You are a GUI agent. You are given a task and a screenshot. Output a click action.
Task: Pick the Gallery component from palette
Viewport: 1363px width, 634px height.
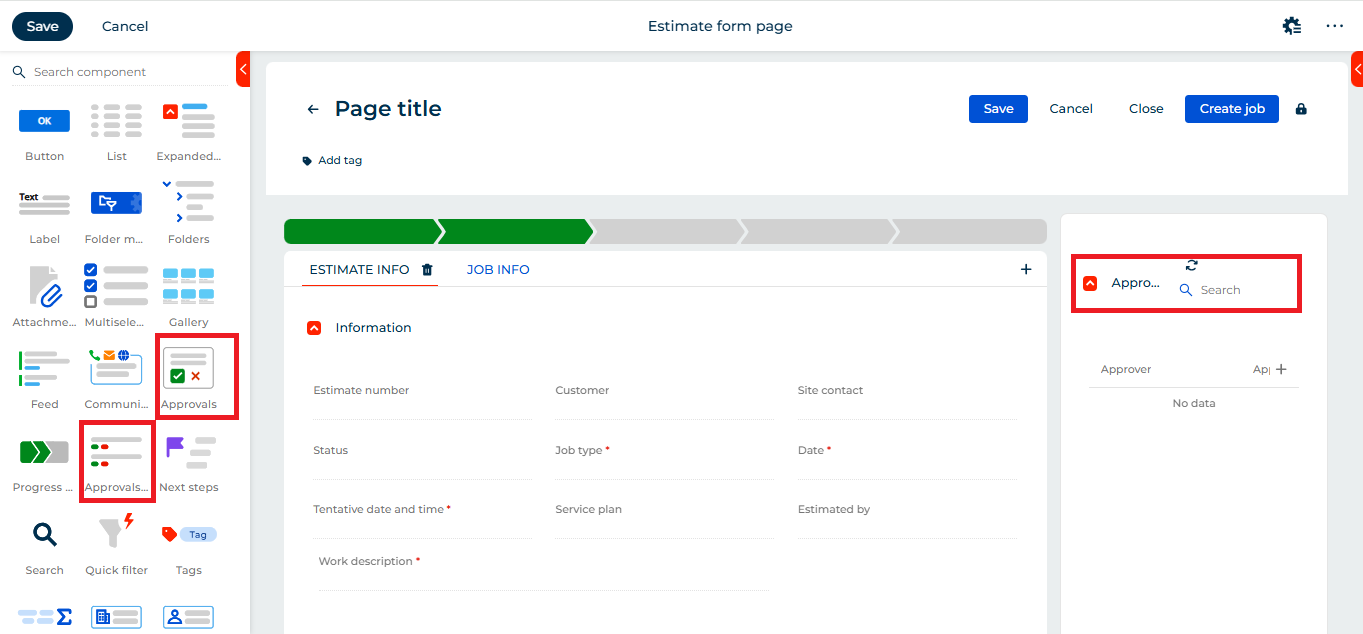pos(188,286)
